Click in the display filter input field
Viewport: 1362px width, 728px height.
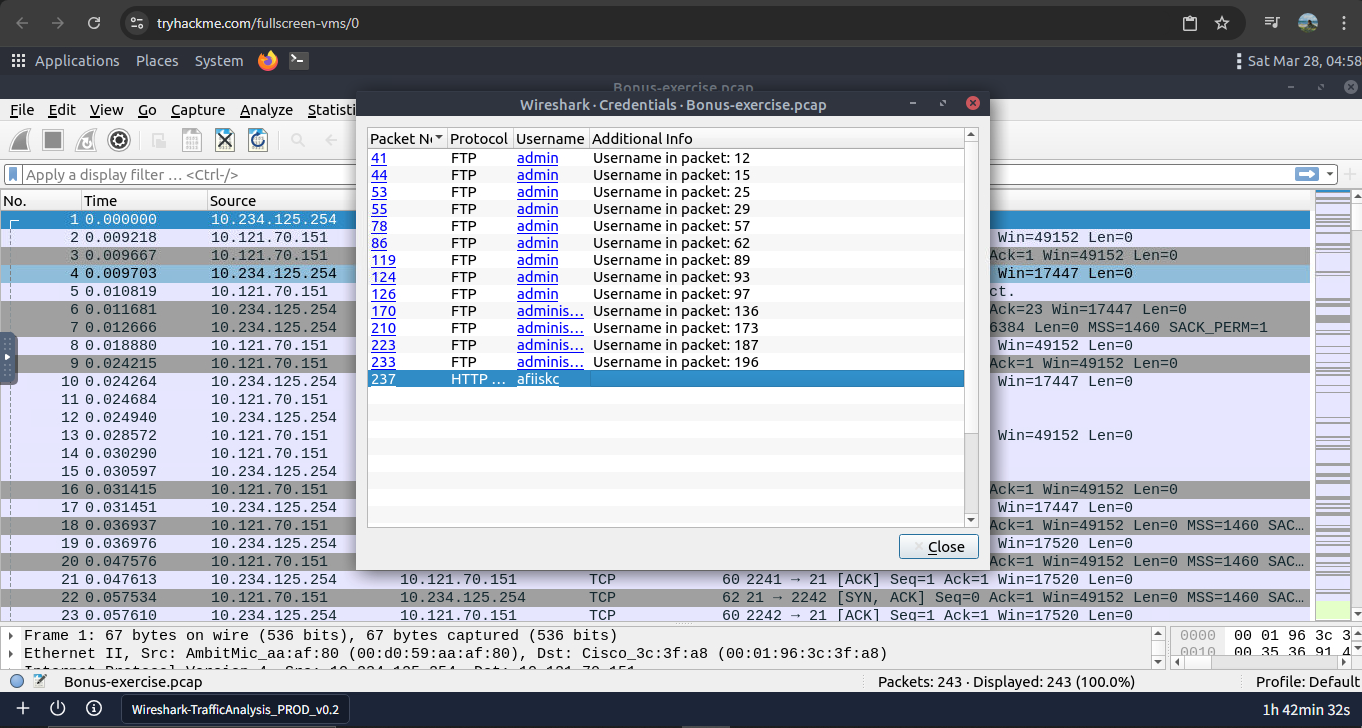[600, 175]
